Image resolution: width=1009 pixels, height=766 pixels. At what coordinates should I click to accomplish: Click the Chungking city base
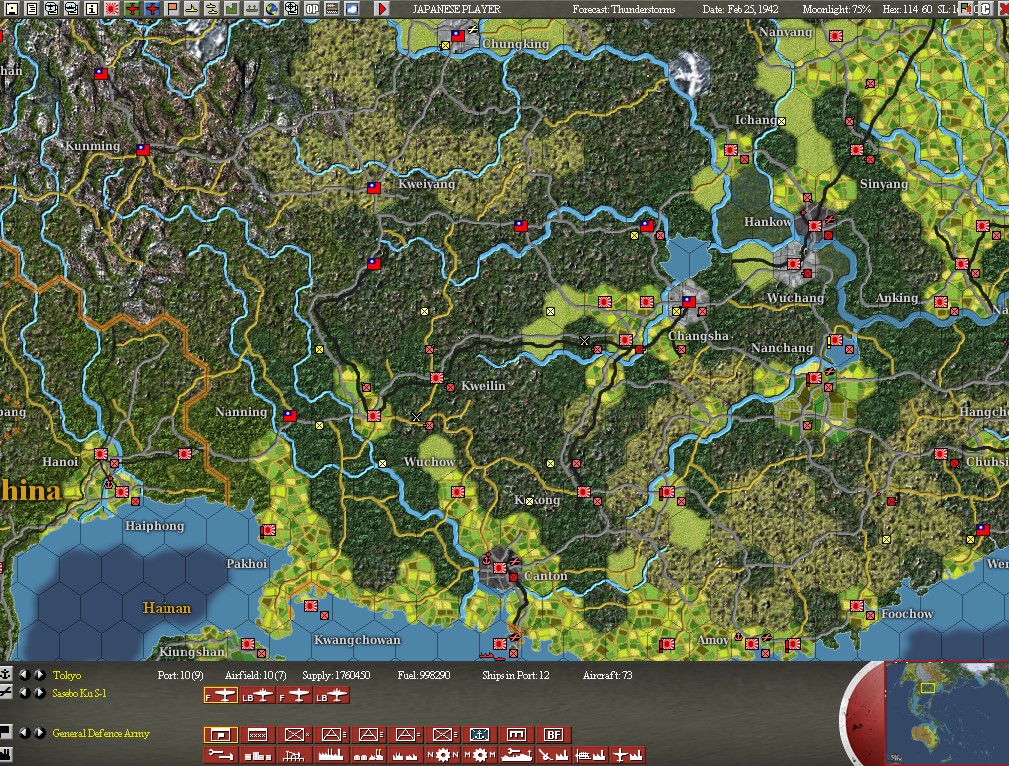click(x=458, y=36)
